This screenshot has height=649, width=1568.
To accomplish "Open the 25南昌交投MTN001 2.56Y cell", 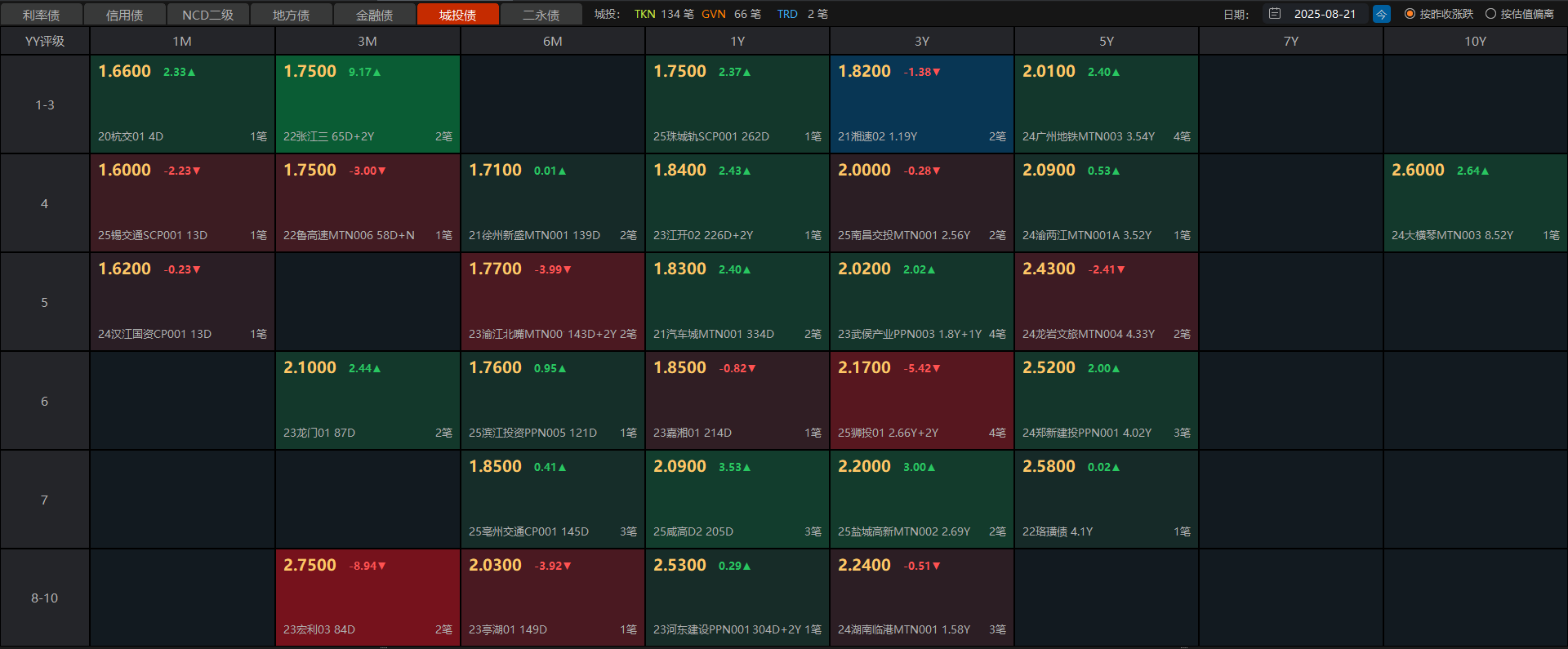I will tap(922, 202).
